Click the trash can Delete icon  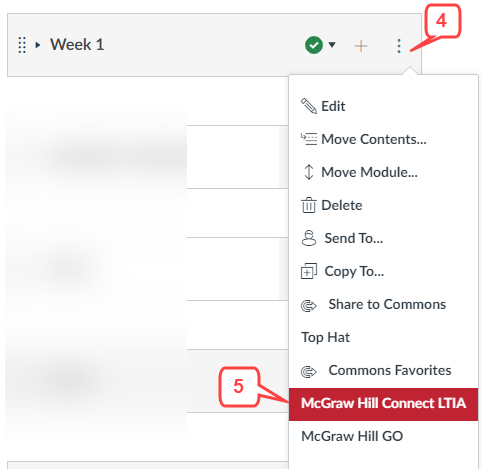tap(309, 205)
